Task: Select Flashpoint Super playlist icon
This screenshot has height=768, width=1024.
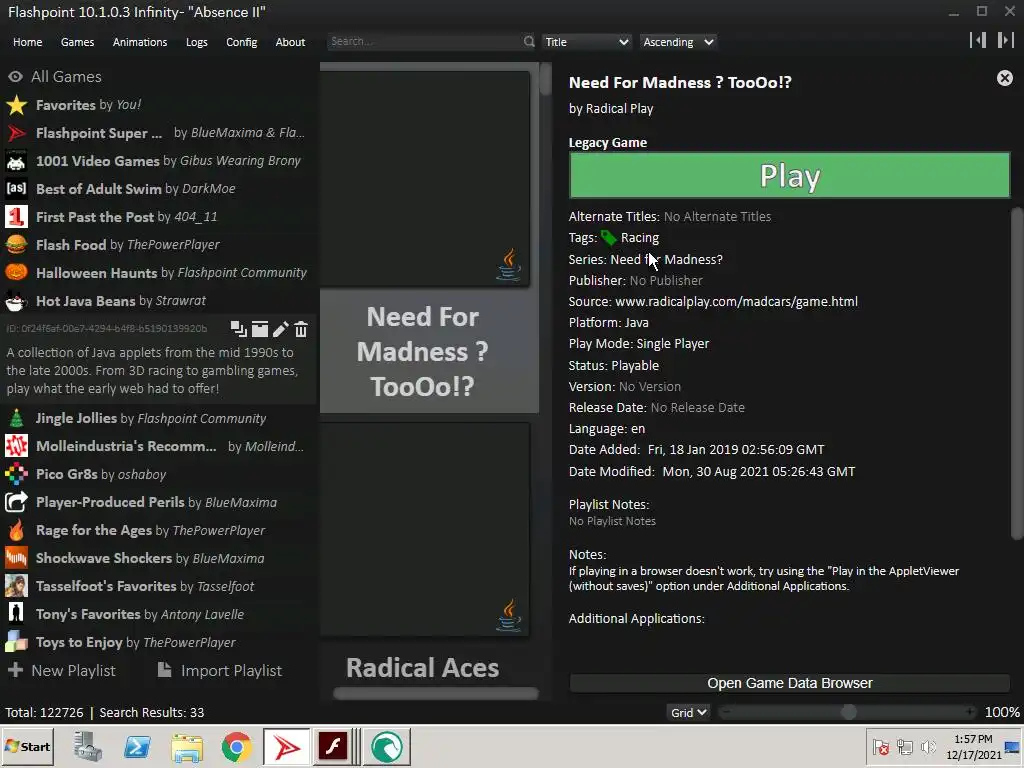Action: (x=16, y=133)
